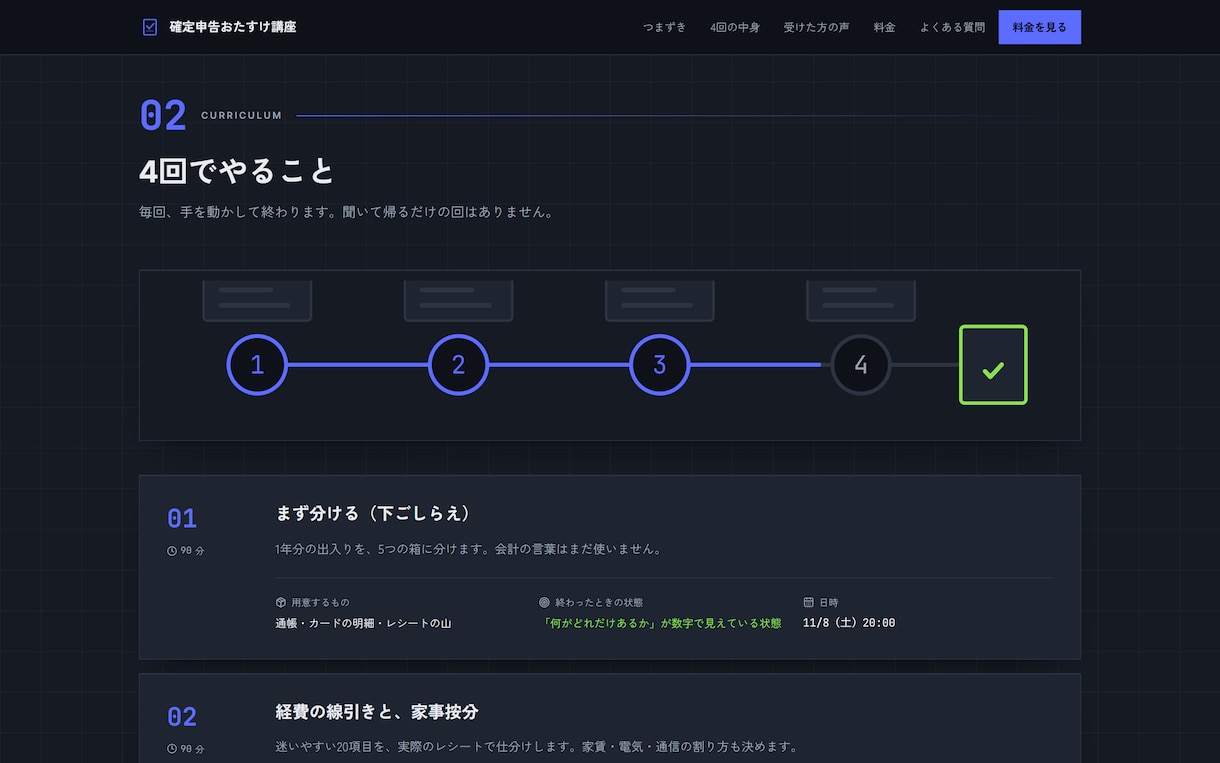This screenshot has width=1220, height=763.
Task: Click the 料金を見る button
Action: tap(1039, 27)
